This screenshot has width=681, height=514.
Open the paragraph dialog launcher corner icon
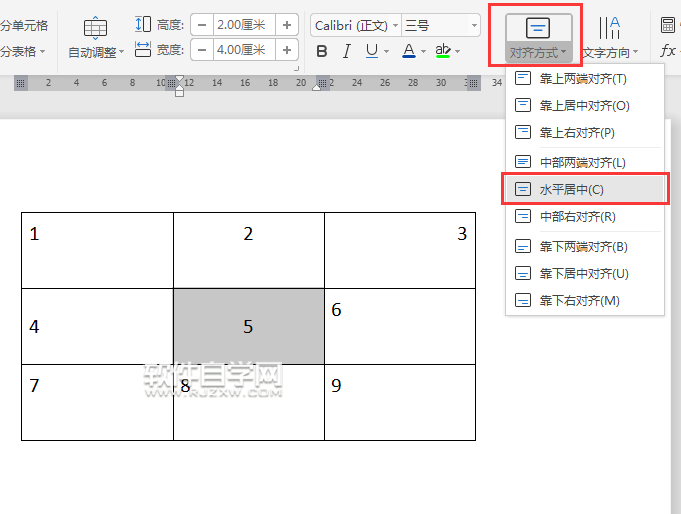(x=297, y=68)
